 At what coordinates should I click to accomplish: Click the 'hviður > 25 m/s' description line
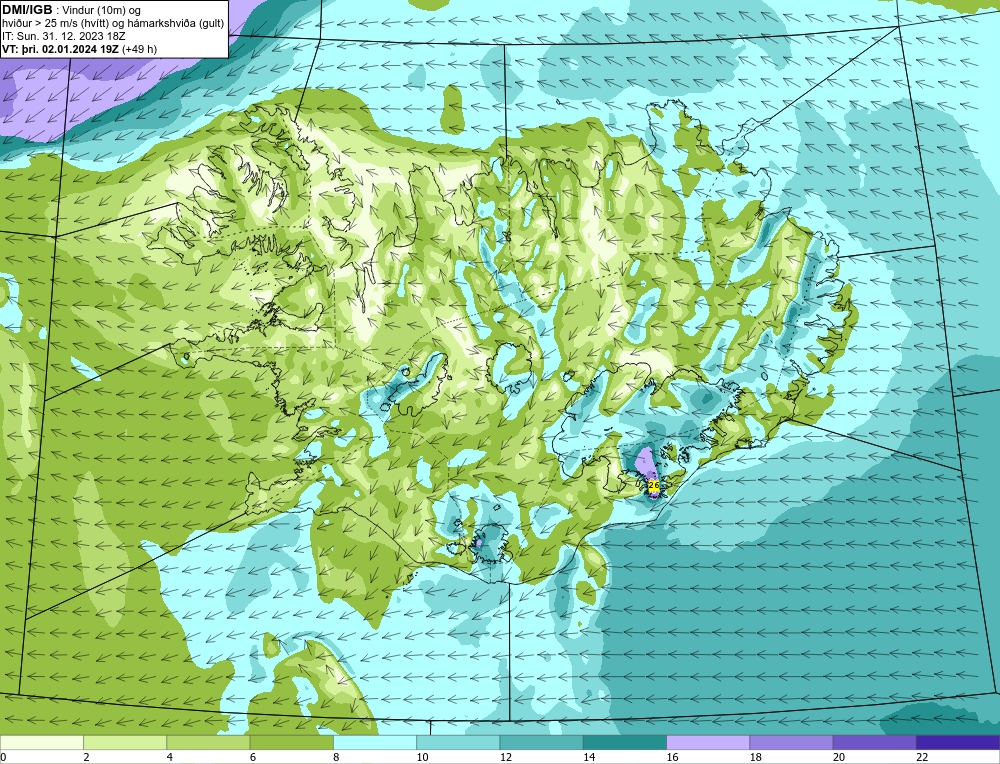tap(114, 24)
